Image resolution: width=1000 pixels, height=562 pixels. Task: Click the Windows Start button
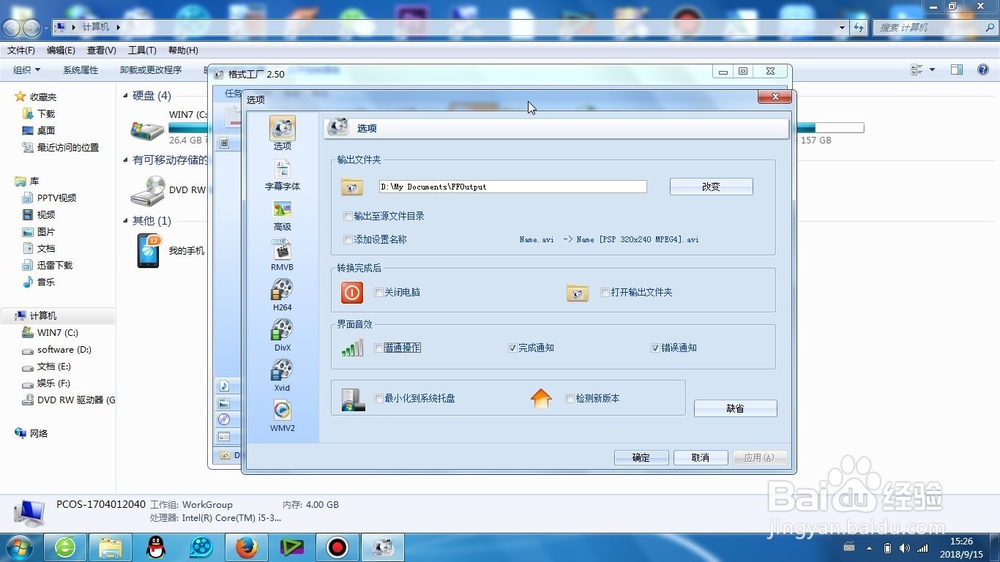tap(19, 547)
